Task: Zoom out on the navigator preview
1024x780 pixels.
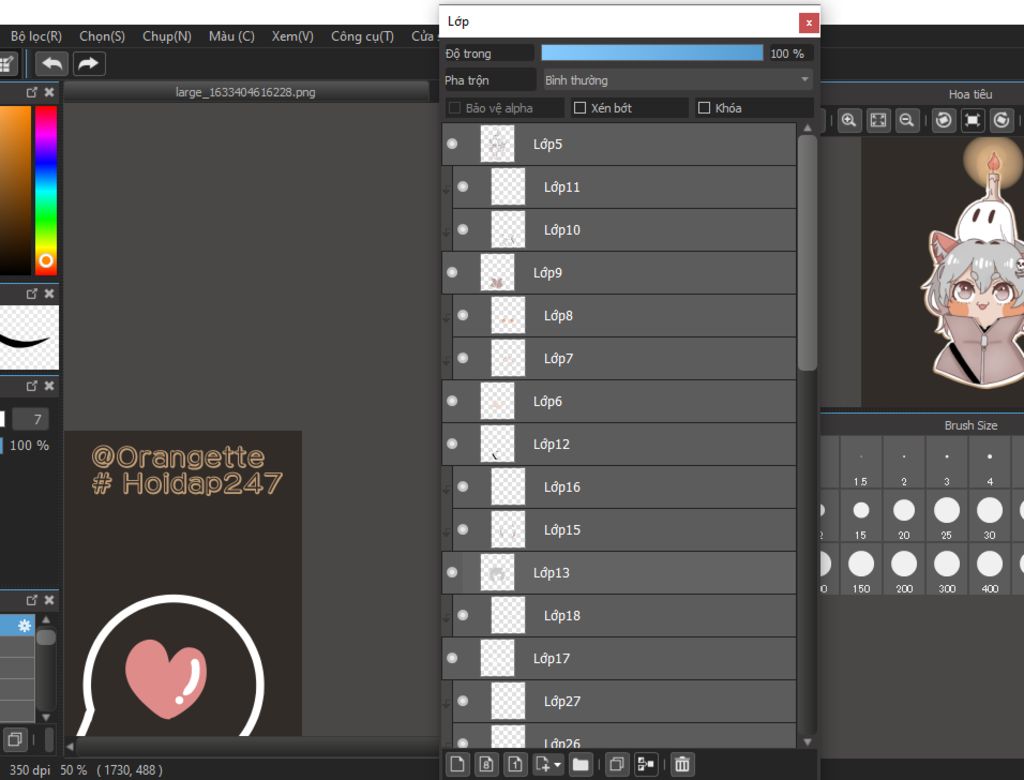Action: point(907,120)
